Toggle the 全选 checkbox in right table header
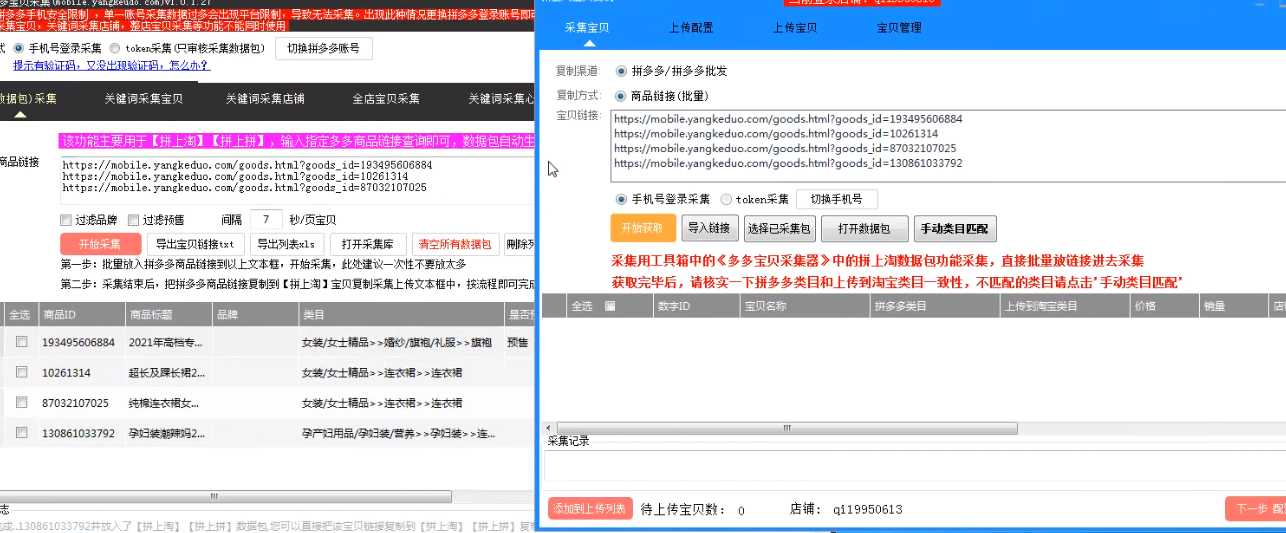The height and width of the screenshot is (533, 1286). (610, 306)
